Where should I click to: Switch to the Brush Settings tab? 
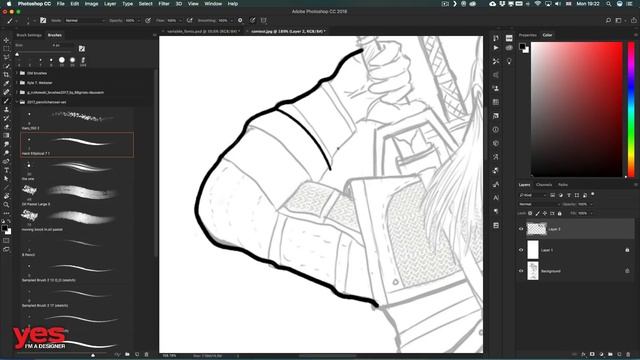click(x=29, y=35)
